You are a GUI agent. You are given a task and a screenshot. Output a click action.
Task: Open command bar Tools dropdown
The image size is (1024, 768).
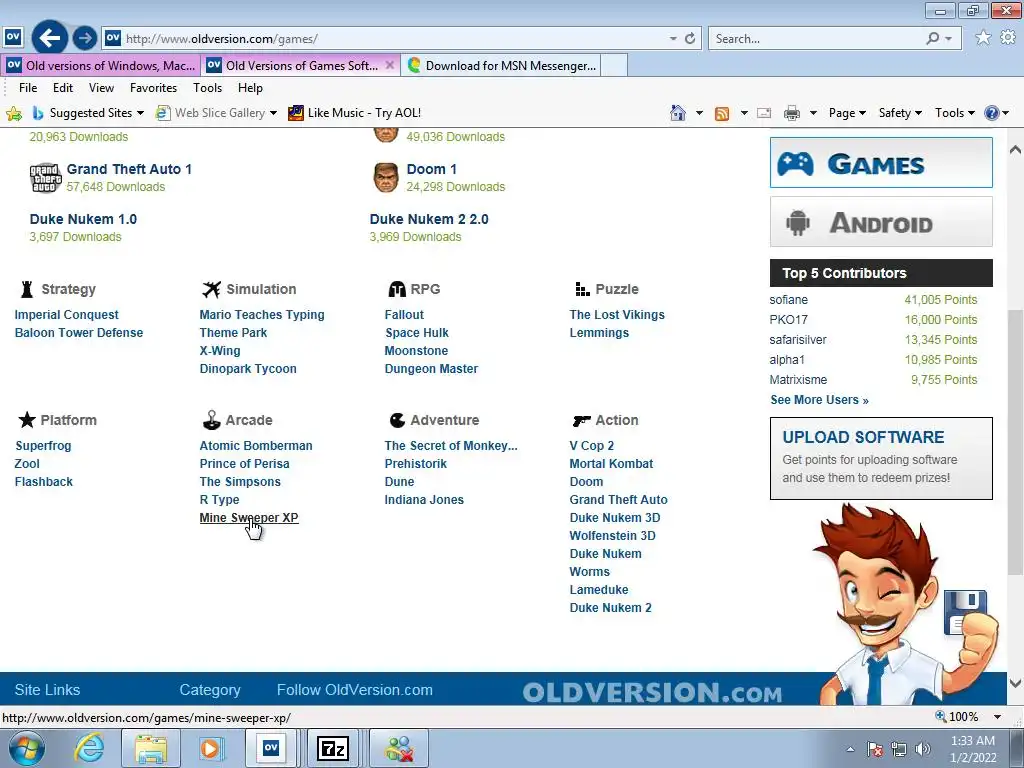coord(955,113)
